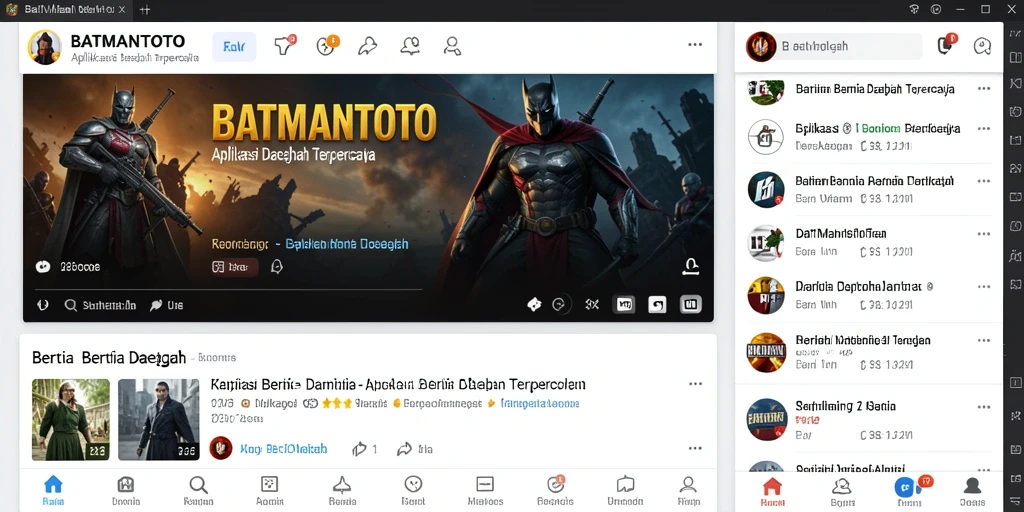Open the post footer three-dot menu
This screenshot has width=1024, height=512.
coord(696,449)
